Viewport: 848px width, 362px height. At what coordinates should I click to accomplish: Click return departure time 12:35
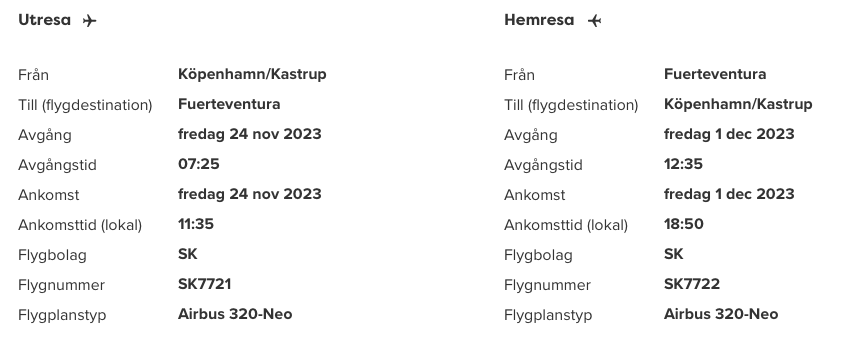point(683,164)
